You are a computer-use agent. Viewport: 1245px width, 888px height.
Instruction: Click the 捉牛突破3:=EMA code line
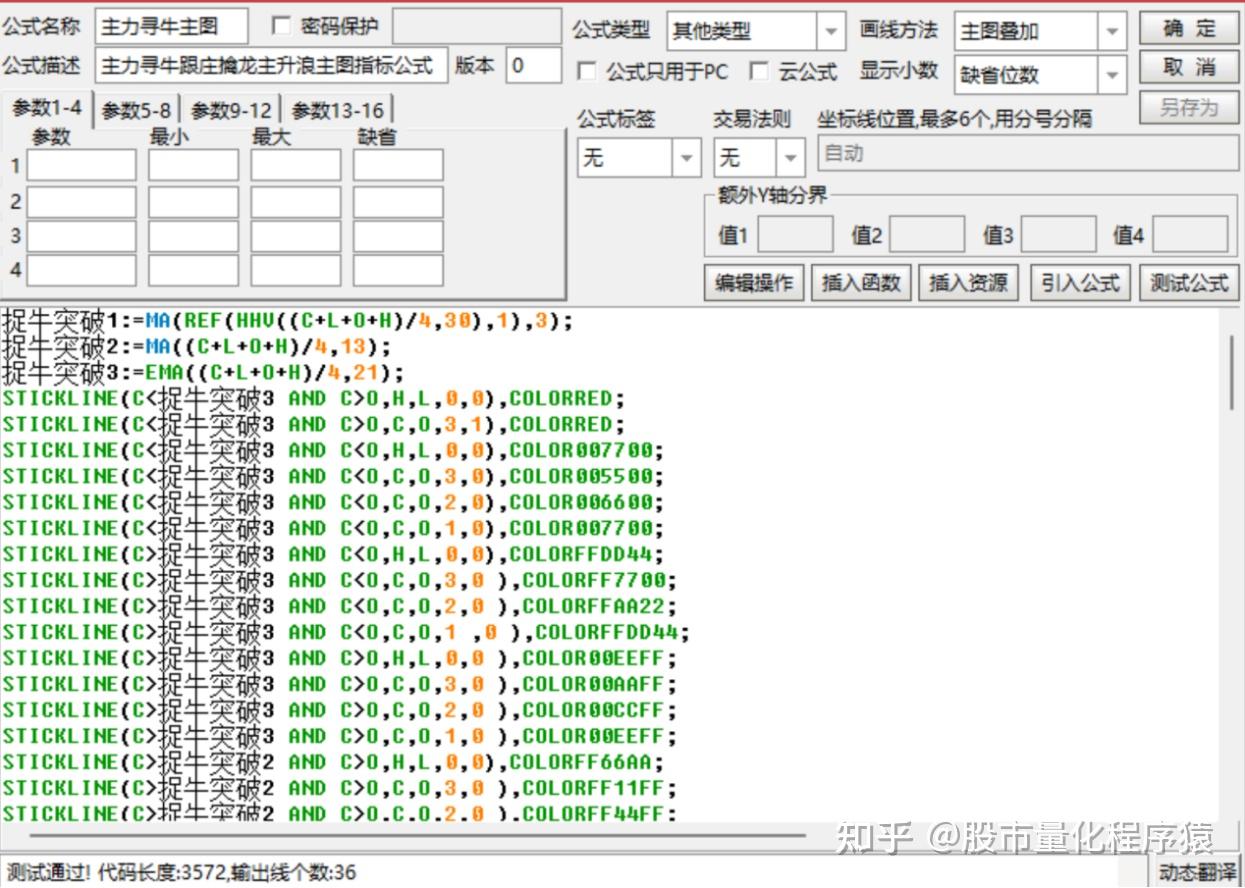(x=203, y=374)
